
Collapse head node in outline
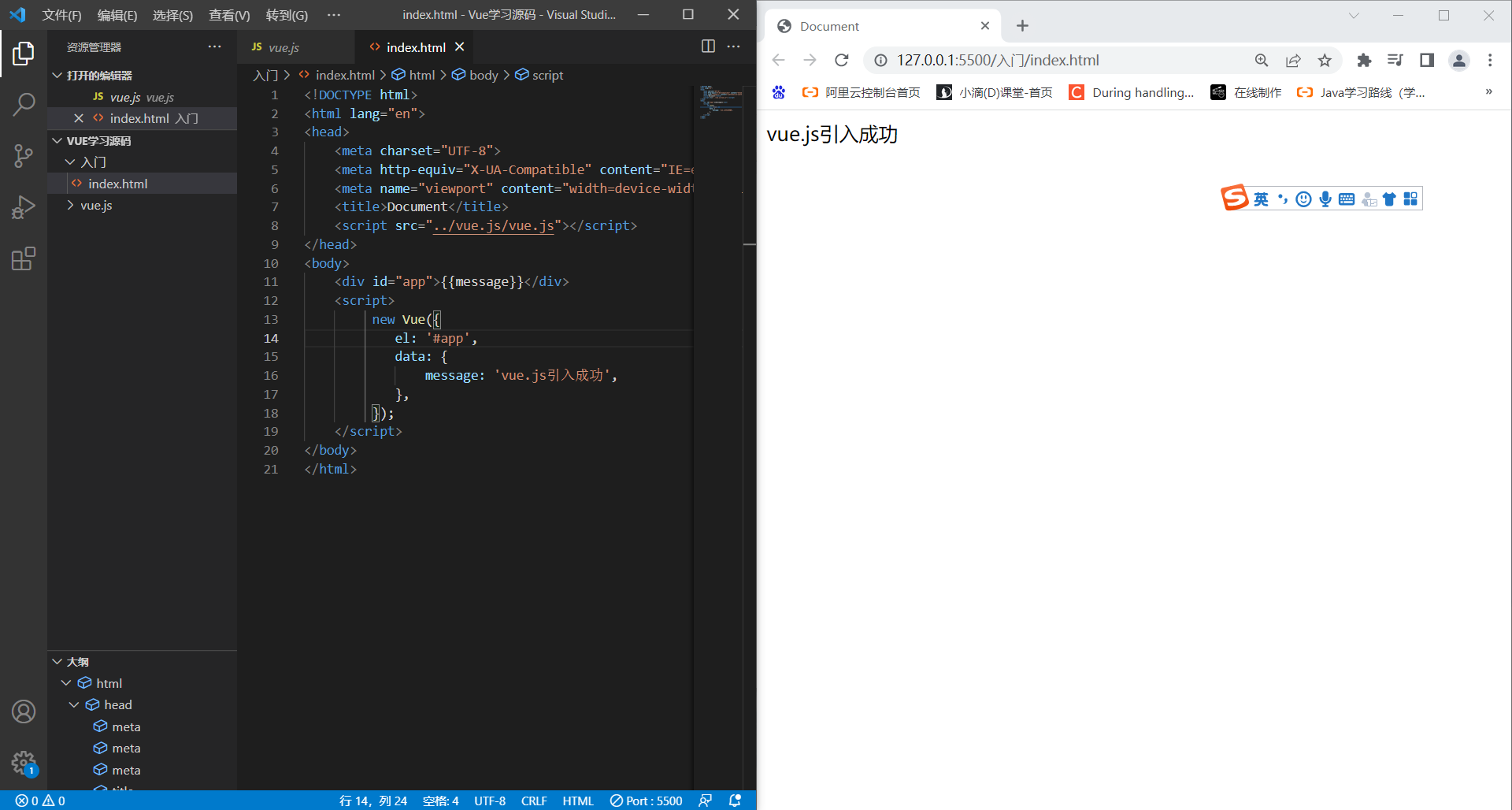pos(74,704)
